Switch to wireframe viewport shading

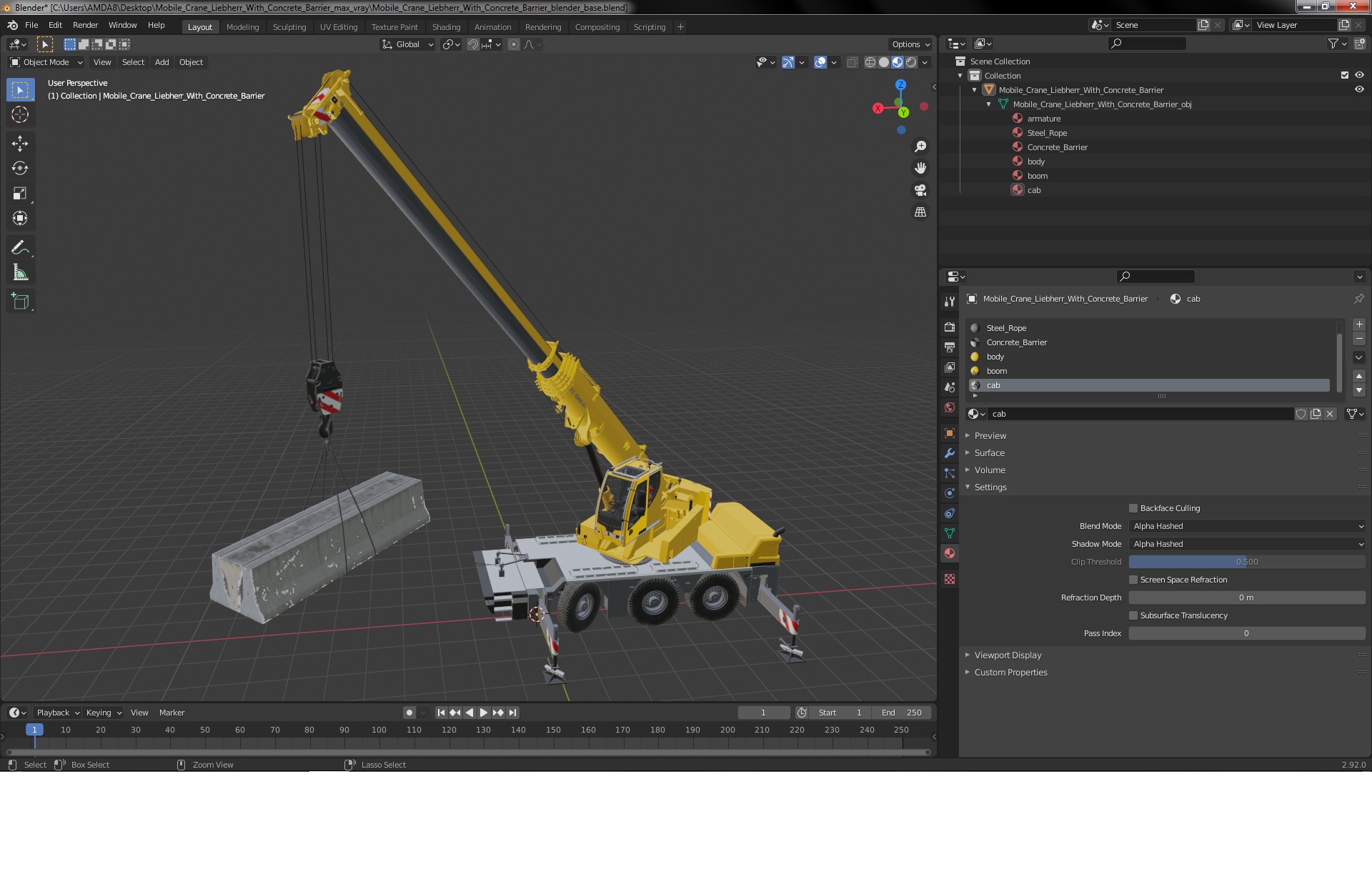pos(870,62)
